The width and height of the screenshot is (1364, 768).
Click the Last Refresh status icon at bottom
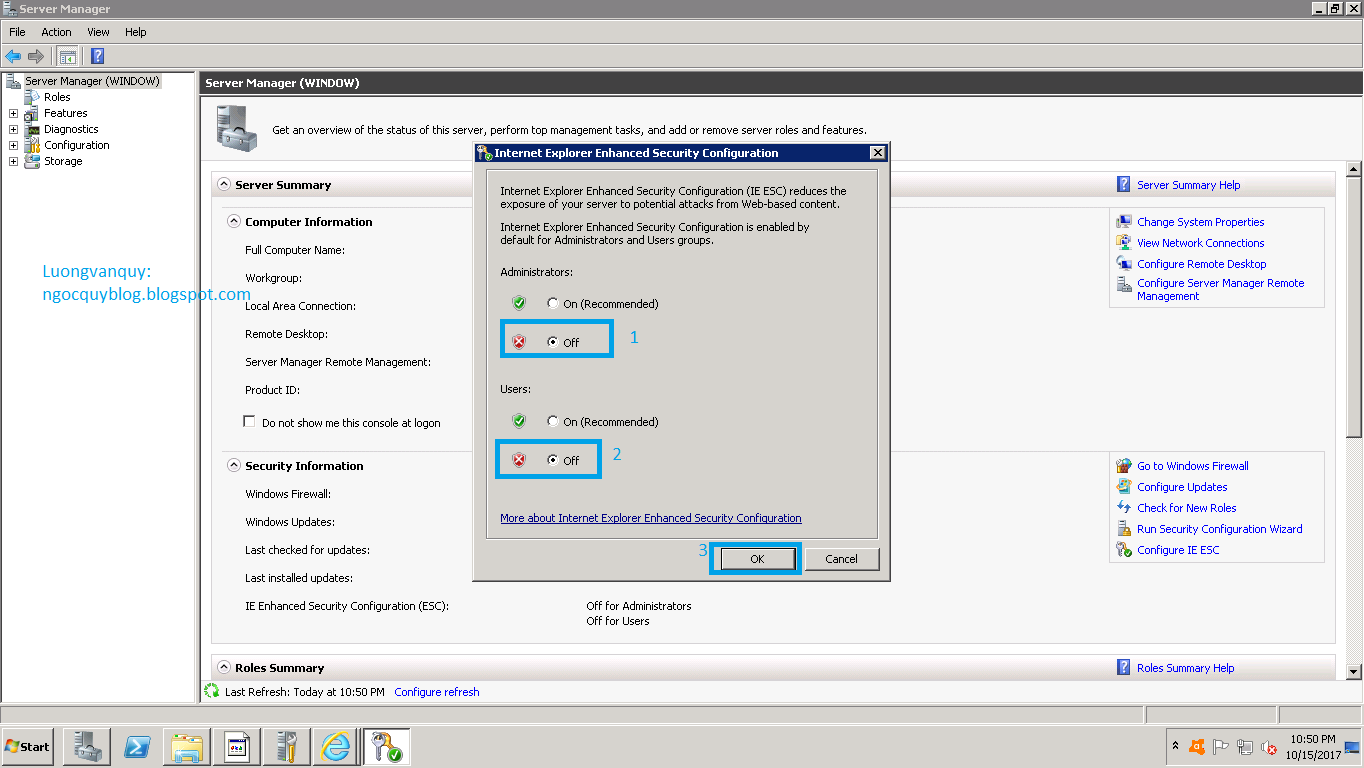(211, 691)
